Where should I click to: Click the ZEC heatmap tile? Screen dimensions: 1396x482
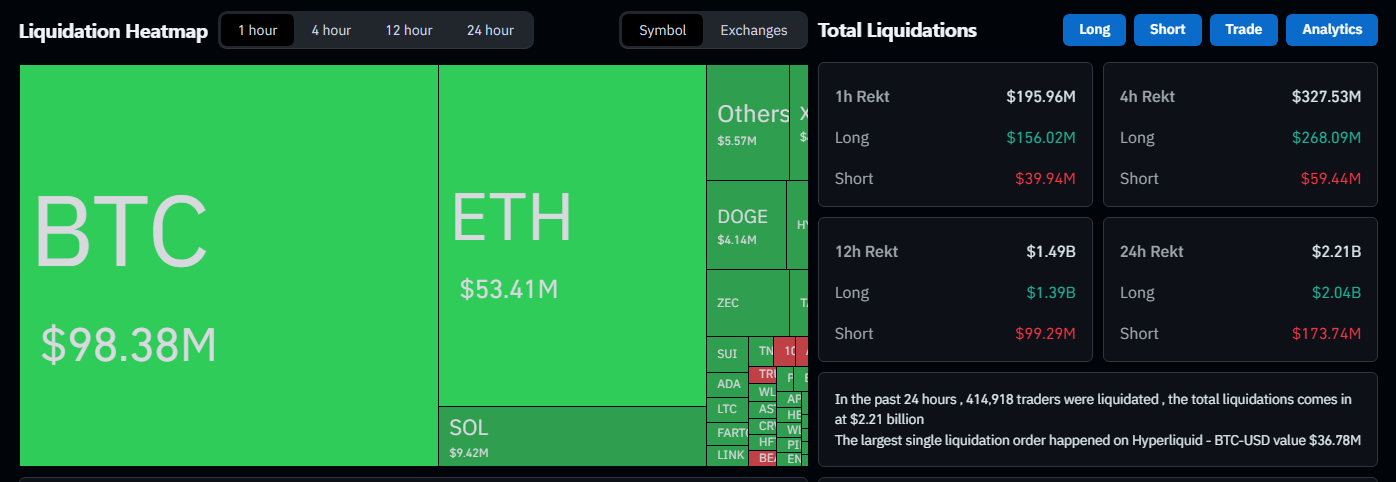point(747,303)
